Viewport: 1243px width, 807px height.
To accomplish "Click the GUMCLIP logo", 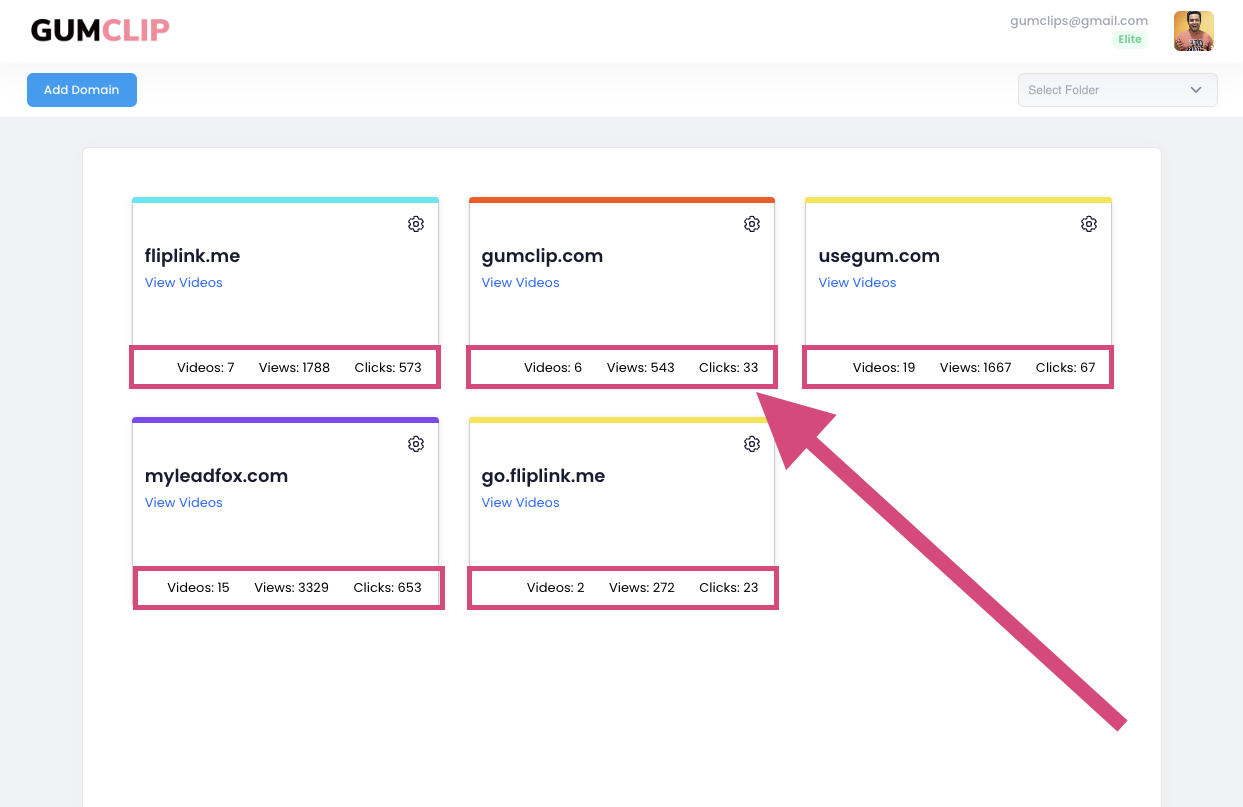I will pyautogui.click(x=100, y=31).
